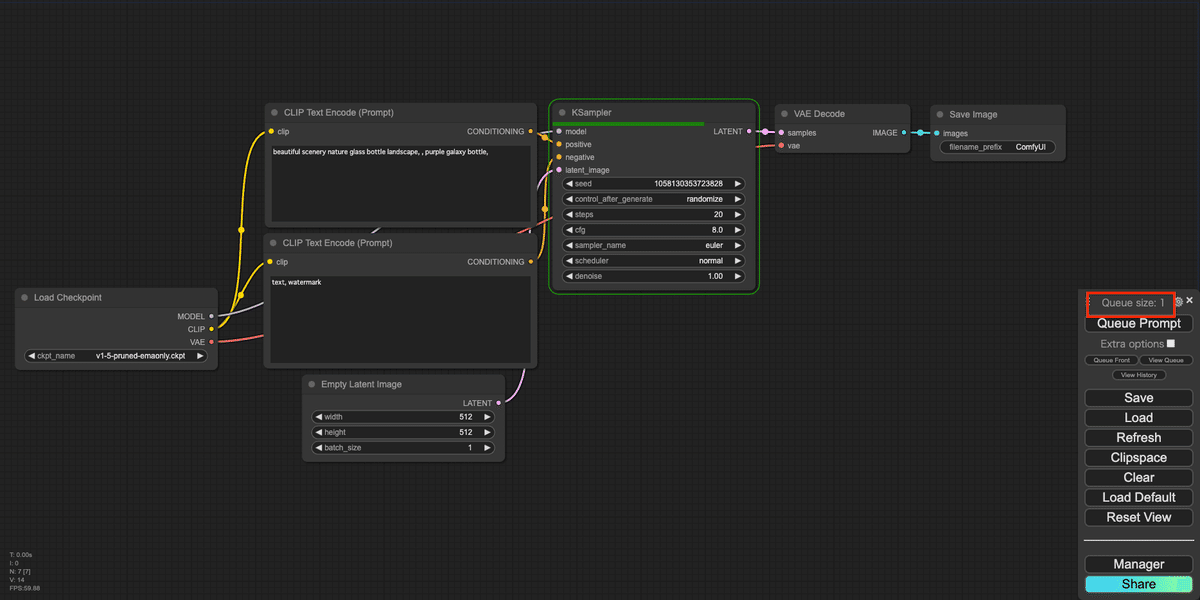The width and height of the screenshot is (1200, 600).
Task: Open the sampler_name combo showing euler
Action: point(653,245)
